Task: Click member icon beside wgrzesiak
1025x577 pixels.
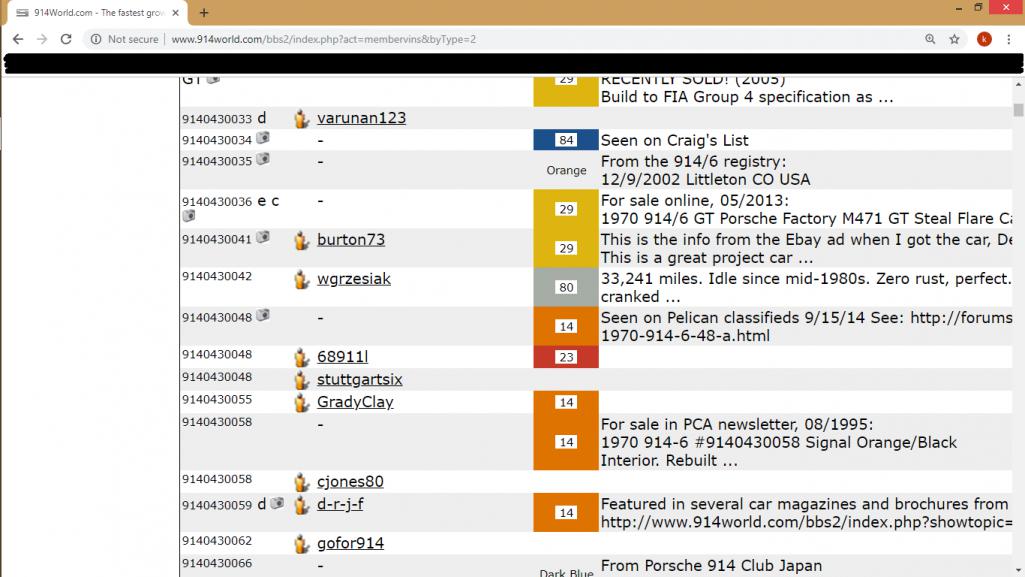Action: click(x=301, y=279)
